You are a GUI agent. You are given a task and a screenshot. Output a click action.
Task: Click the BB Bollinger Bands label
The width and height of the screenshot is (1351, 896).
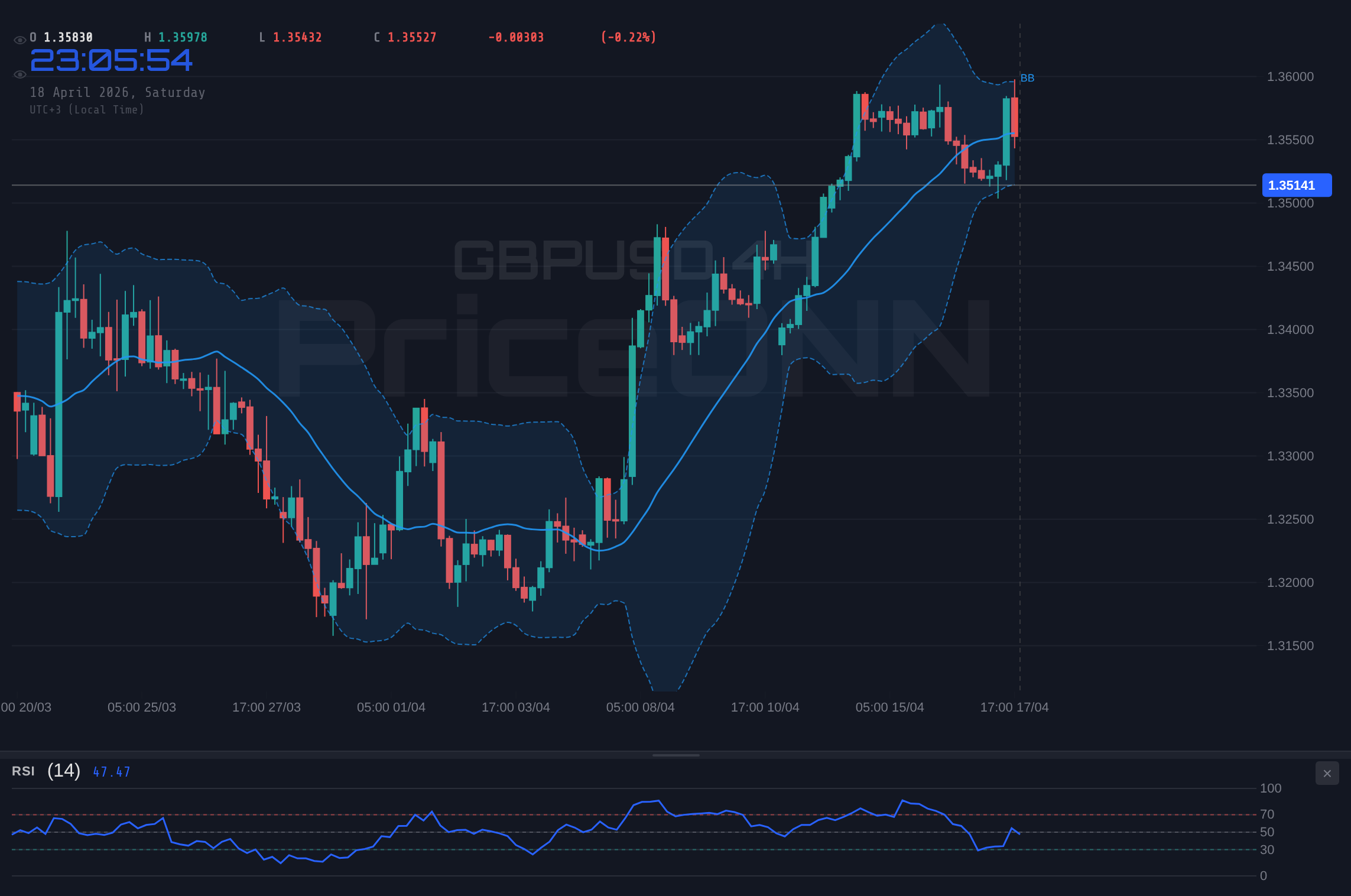(x=1027, y=78)
